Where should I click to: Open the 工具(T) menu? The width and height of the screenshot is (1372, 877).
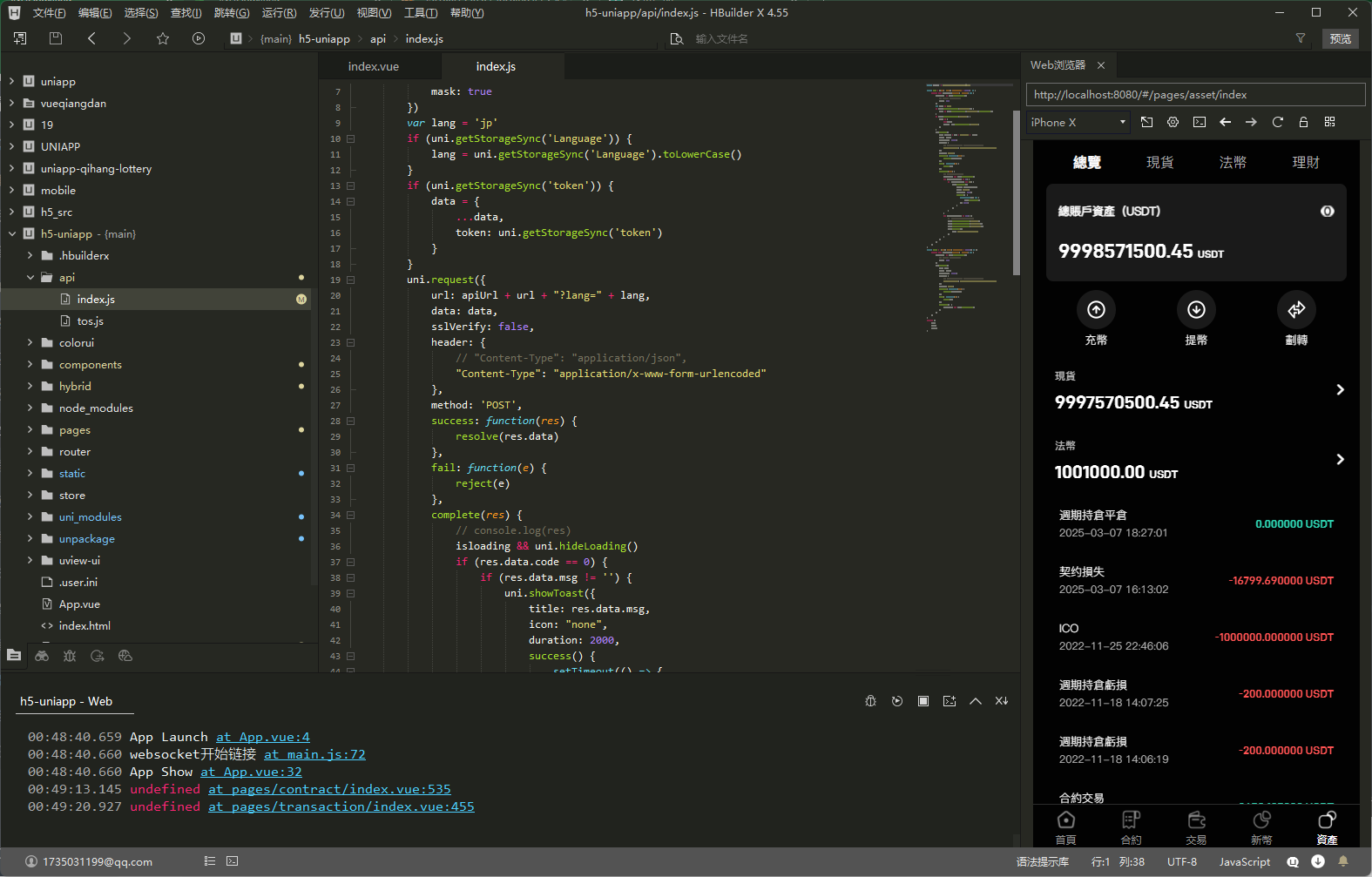click(421, 12)
